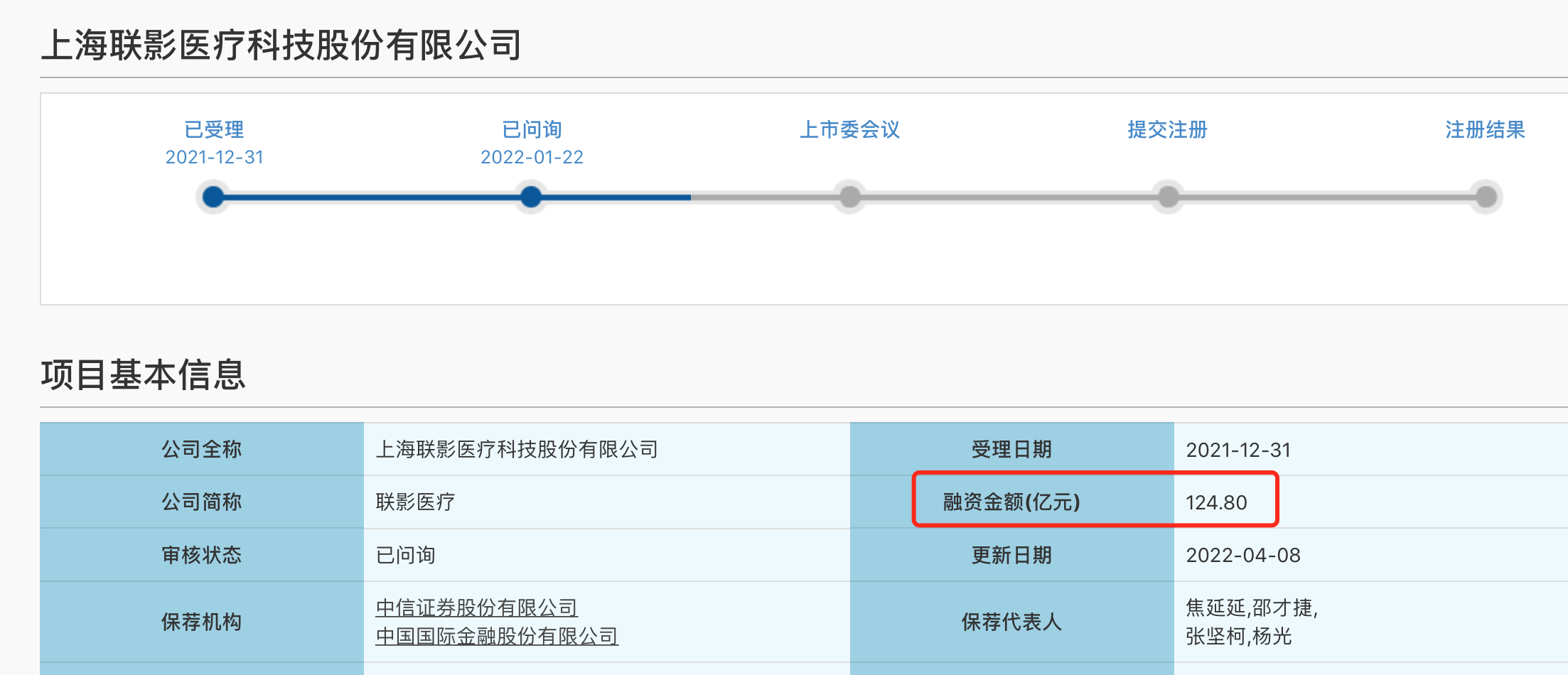Click the 上市委会议 stage progress dot
1568x675 pixels.
(x=849, y=197)
